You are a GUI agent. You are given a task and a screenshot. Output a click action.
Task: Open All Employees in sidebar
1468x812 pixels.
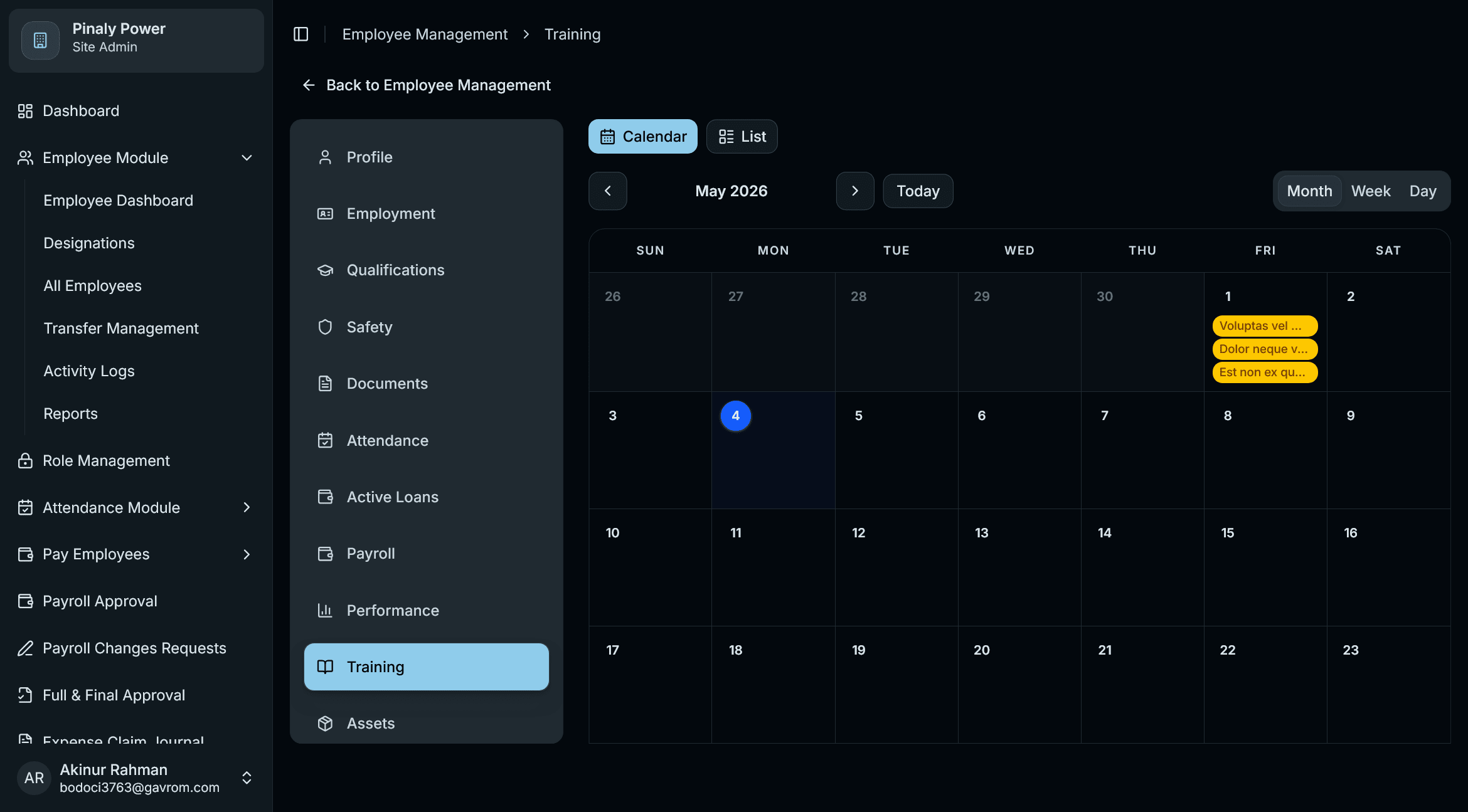tap(92, 286)
